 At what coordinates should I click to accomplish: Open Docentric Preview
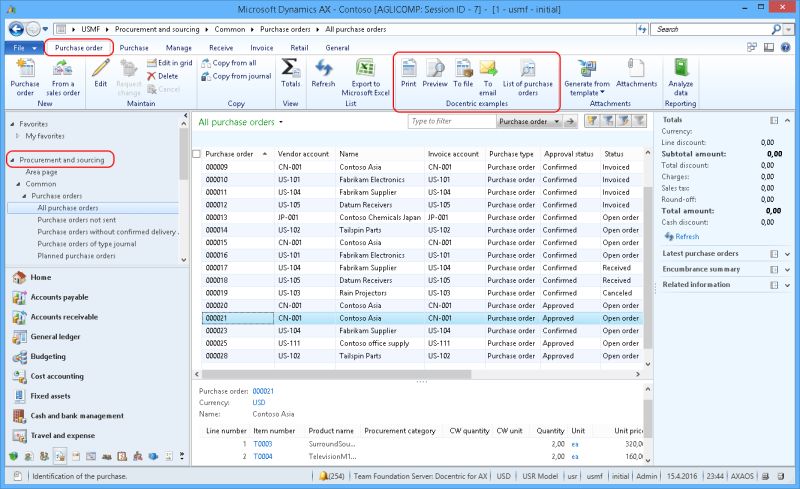pyautogui.click(x=435, y=73)
